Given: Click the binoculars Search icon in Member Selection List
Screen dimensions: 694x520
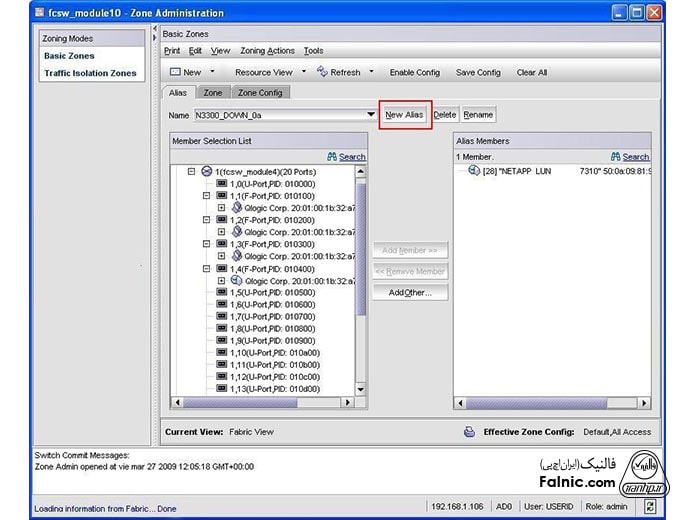Looking at the screenshot, I should pos(332,157).
